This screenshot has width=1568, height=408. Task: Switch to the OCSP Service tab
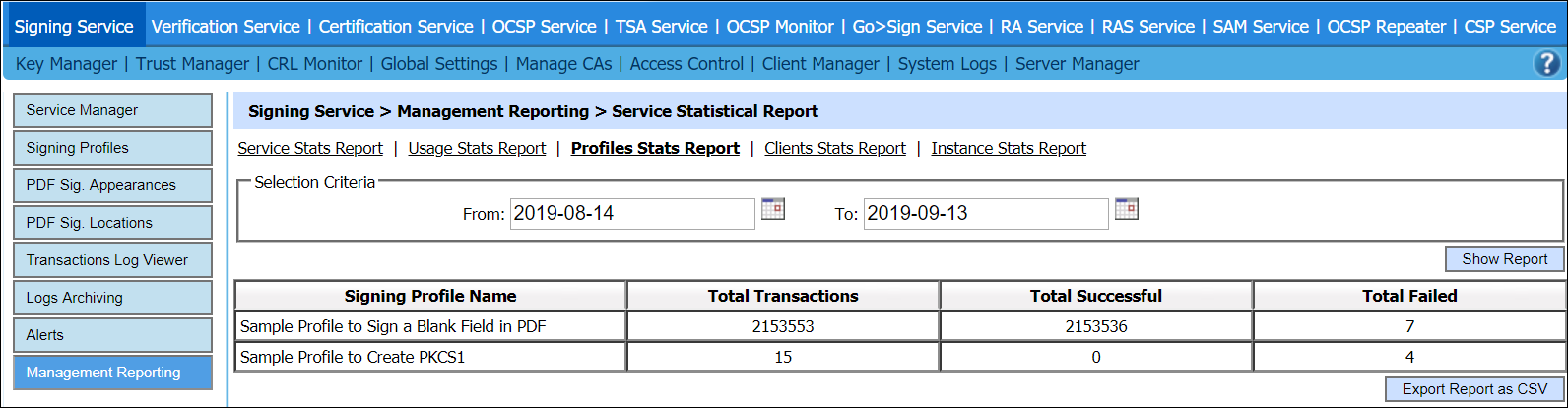544,27
